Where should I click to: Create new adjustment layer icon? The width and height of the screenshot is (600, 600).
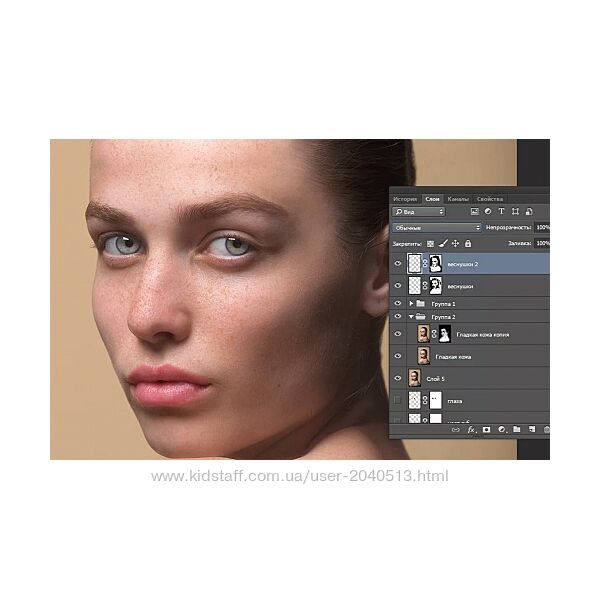502,430
